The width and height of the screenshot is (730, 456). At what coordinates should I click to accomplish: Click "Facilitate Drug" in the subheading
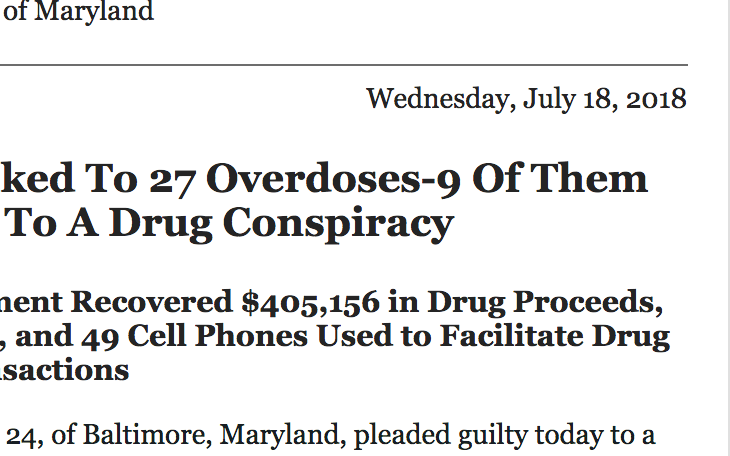pos(554,336)
